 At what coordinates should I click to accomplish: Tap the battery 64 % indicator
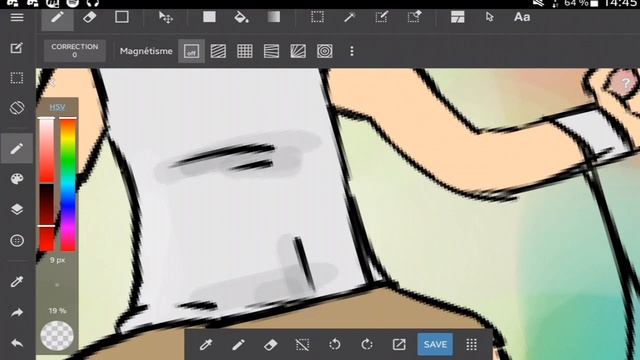click(x=581, y=3)
